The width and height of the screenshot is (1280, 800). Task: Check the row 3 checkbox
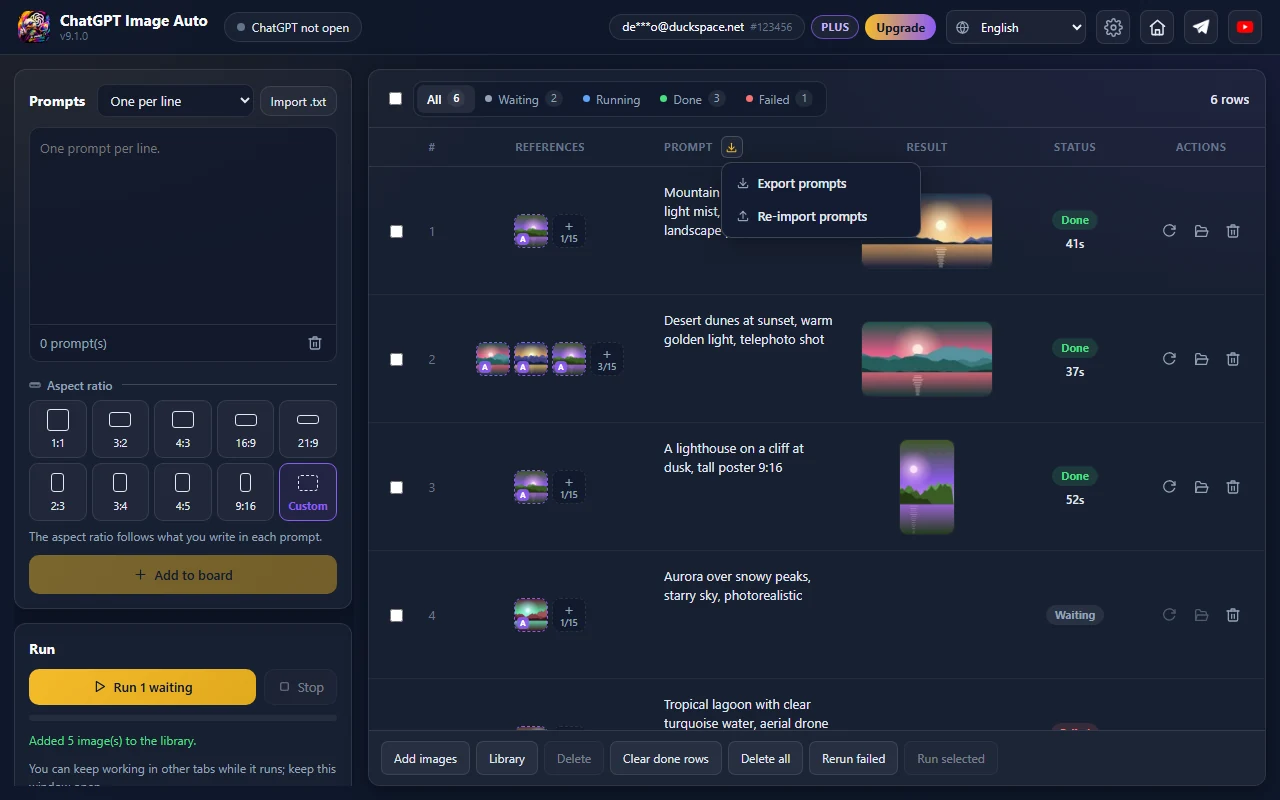[396, 487]
